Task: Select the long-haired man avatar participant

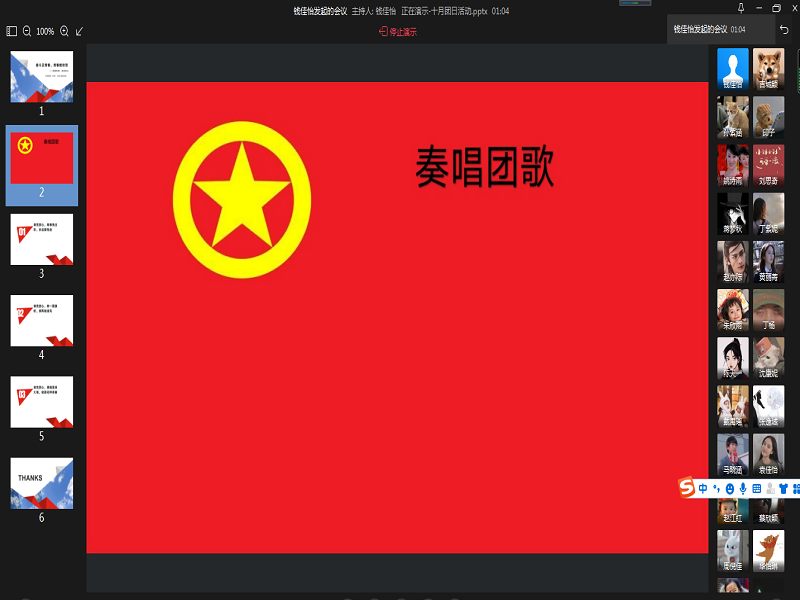Action: [x=733, y=262]
